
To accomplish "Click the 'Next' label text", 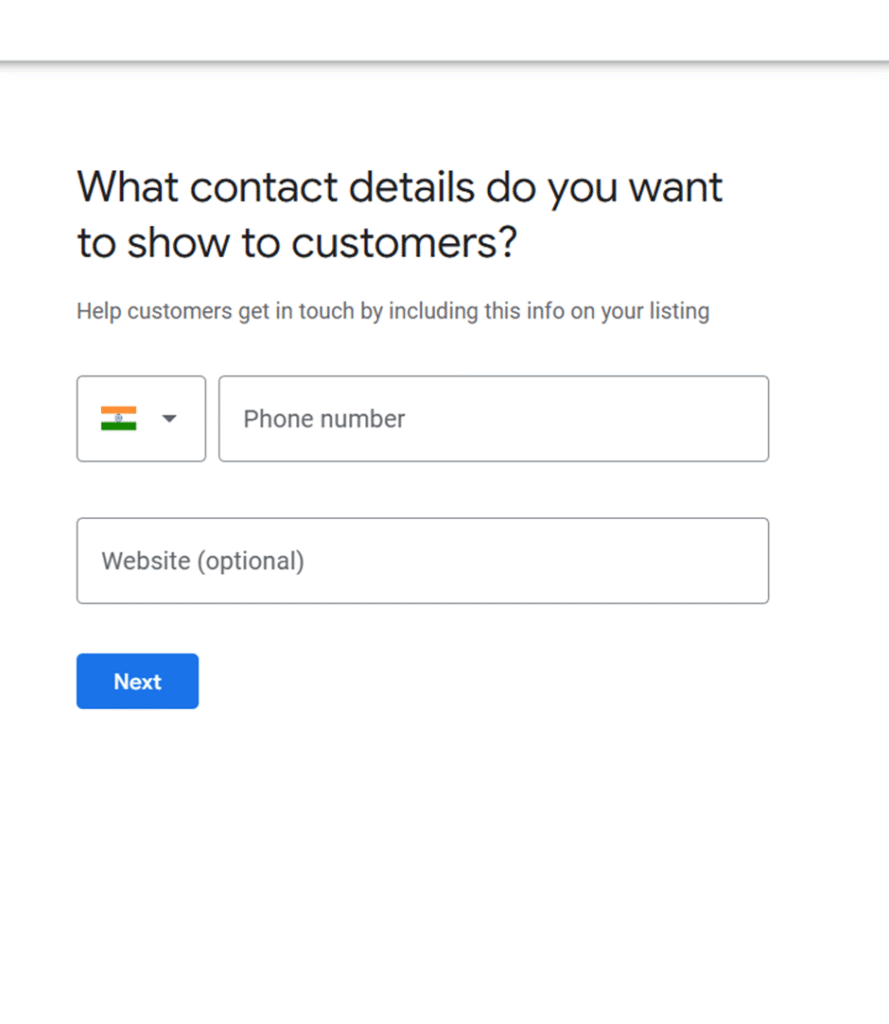I will (137, 681).
